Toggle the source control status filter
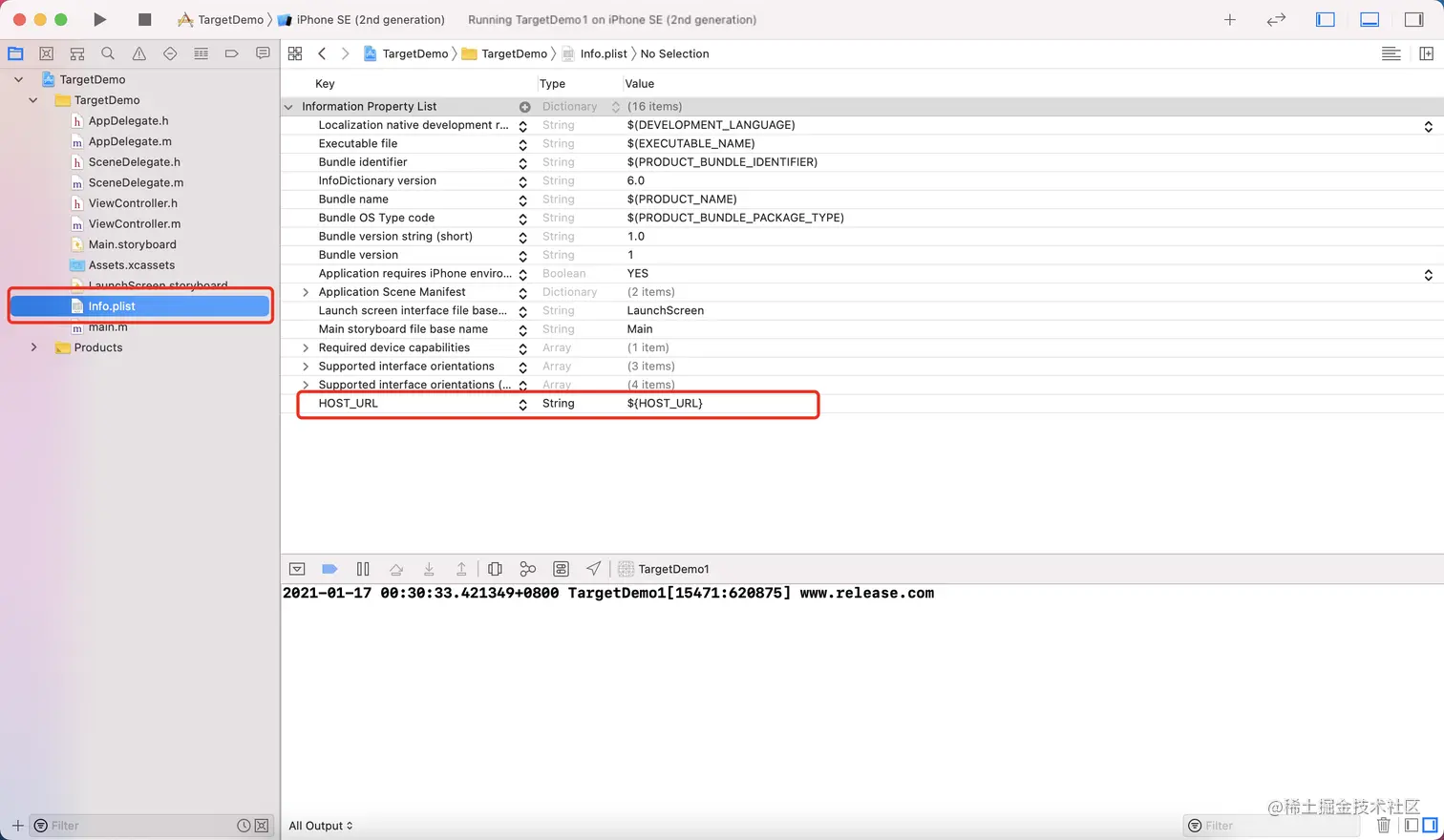The image size is (1444, 840). pyautogui.click(x=262, y=826)
